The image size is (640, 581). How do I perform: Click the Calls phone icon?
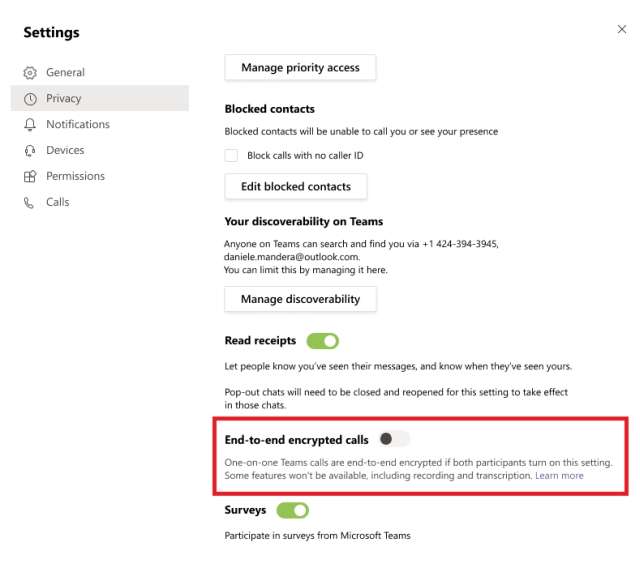tap(29, 203)
